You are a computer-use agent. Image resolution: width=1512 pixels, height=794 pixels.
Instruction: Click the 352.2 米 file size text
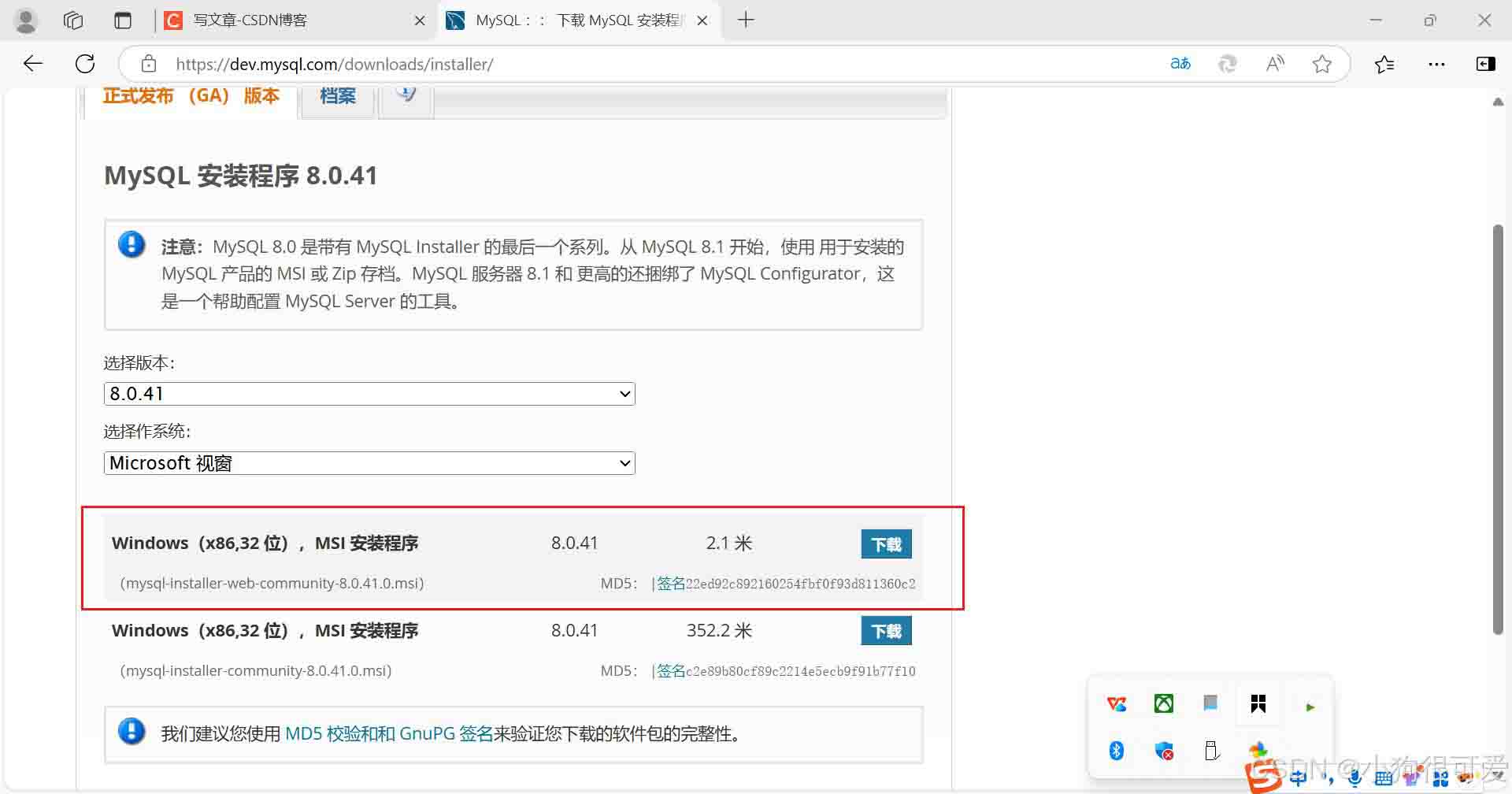719,631
